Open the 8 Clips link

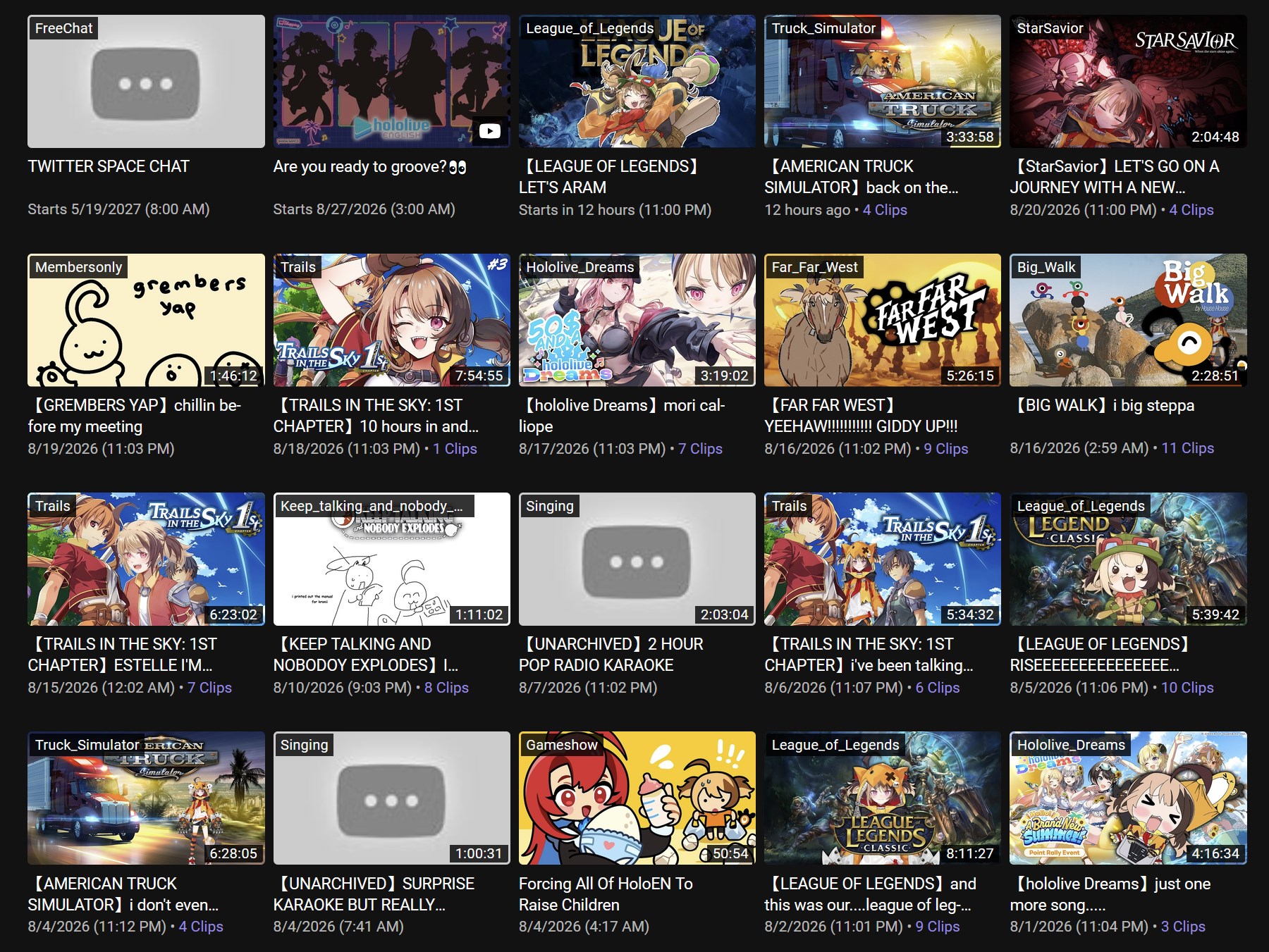(446, 688)
